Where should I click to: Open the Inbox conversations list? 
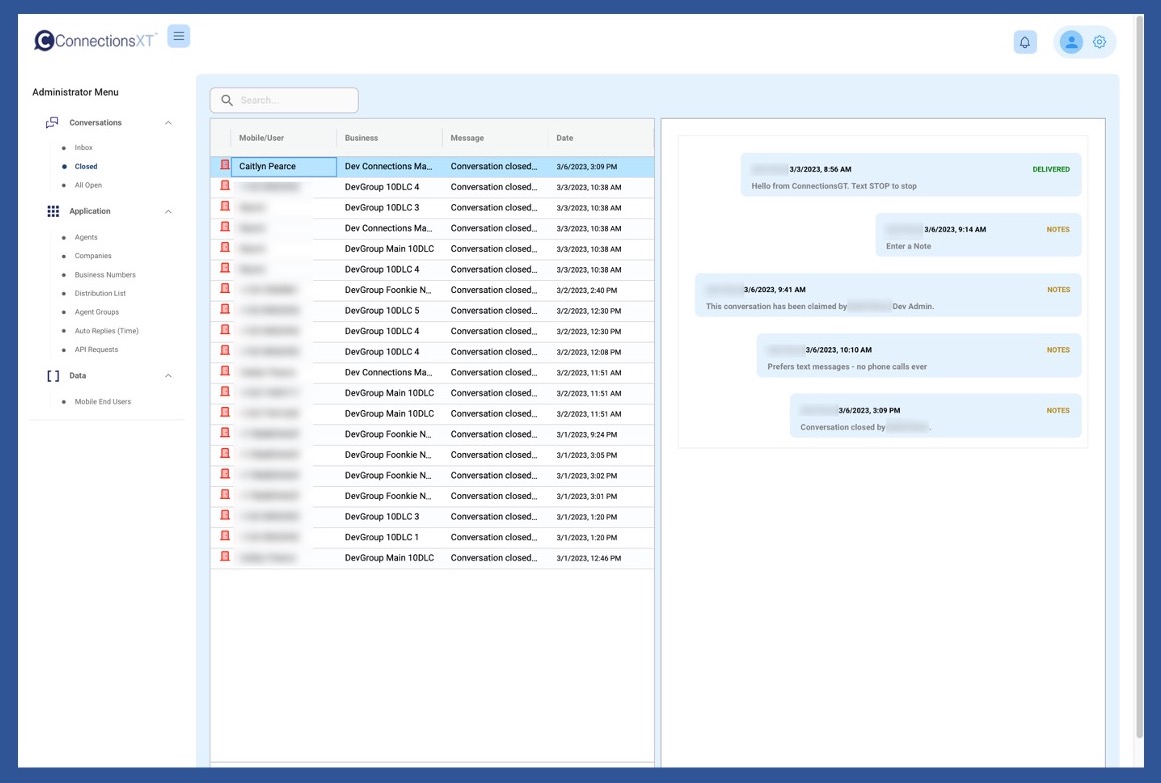83,148
